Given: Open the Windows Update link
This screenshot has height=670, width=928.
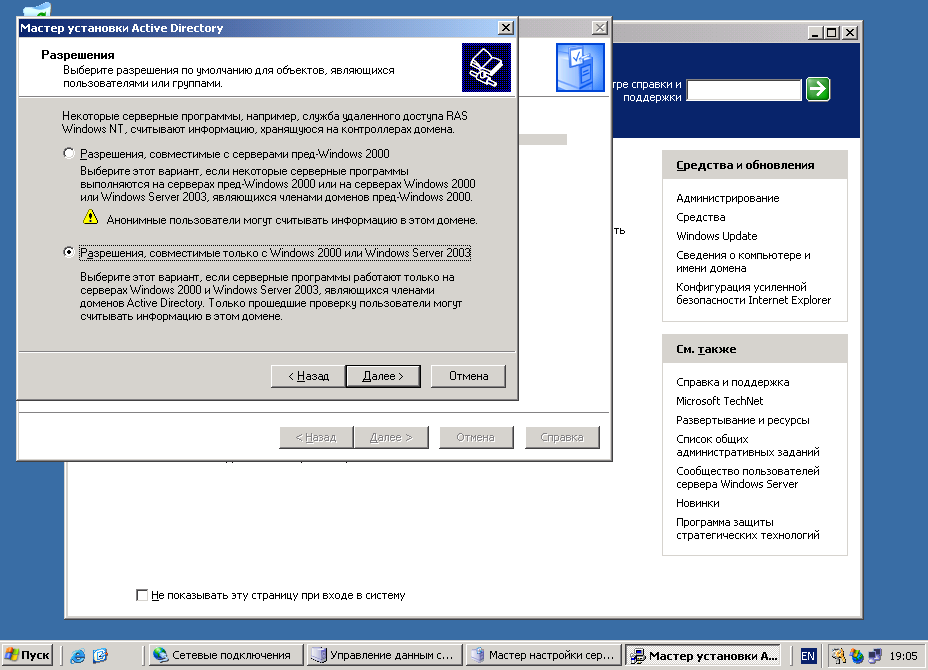Looking at the screenshot, I should point(717,236).
